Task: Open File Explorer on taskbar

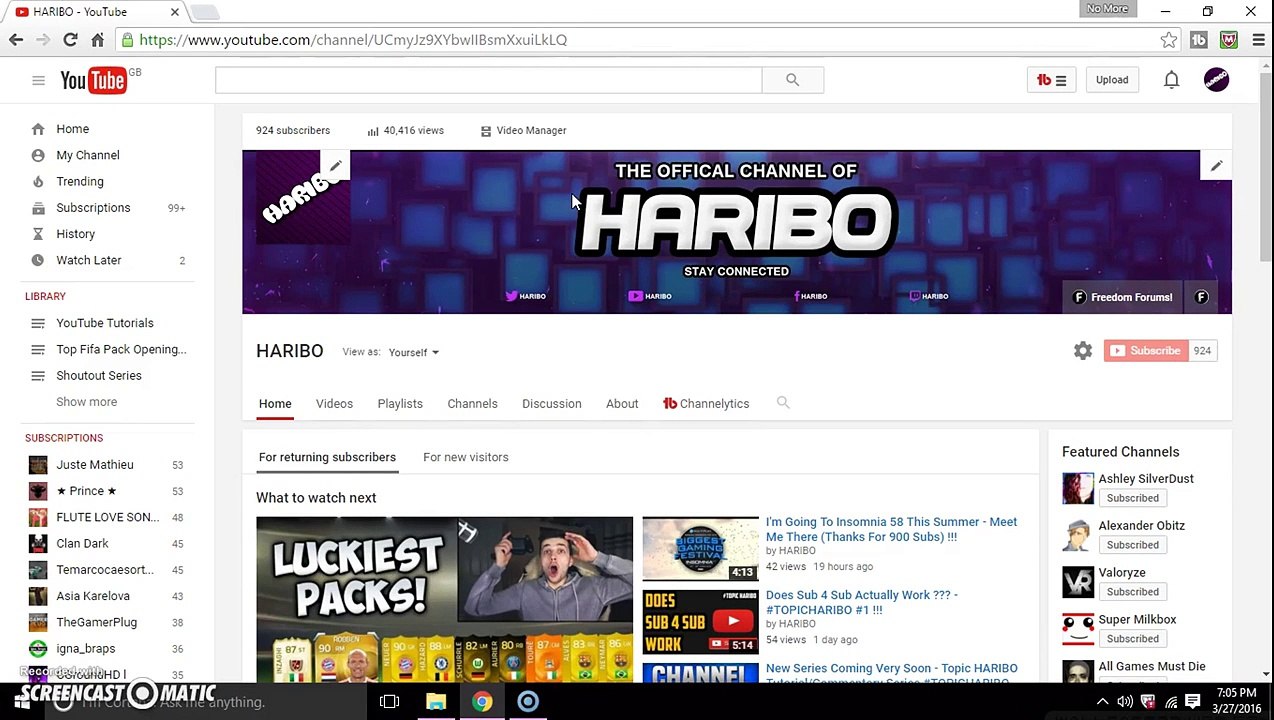Action: click(436, 702)
